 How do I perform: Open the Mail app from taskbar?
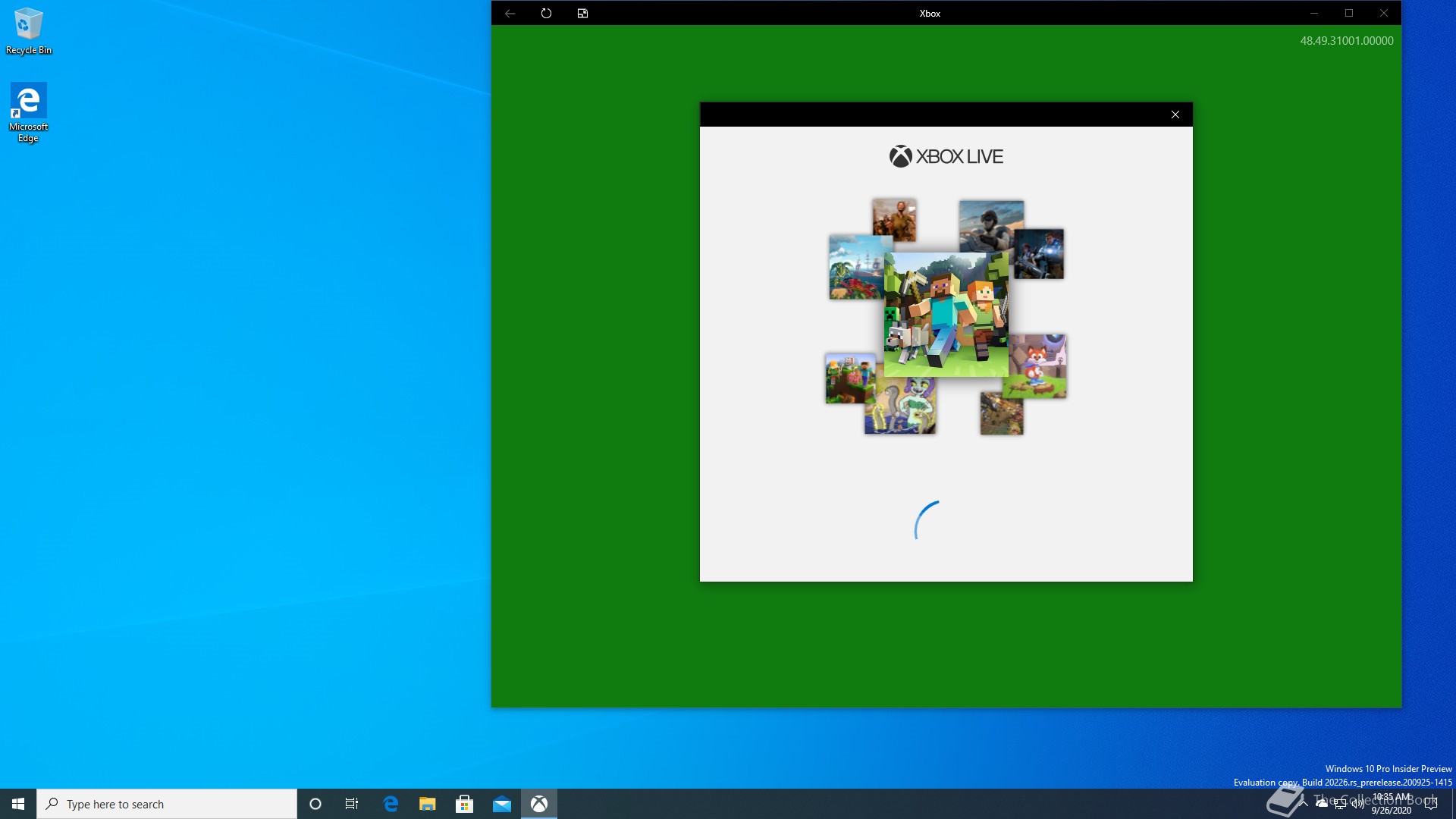501,804
